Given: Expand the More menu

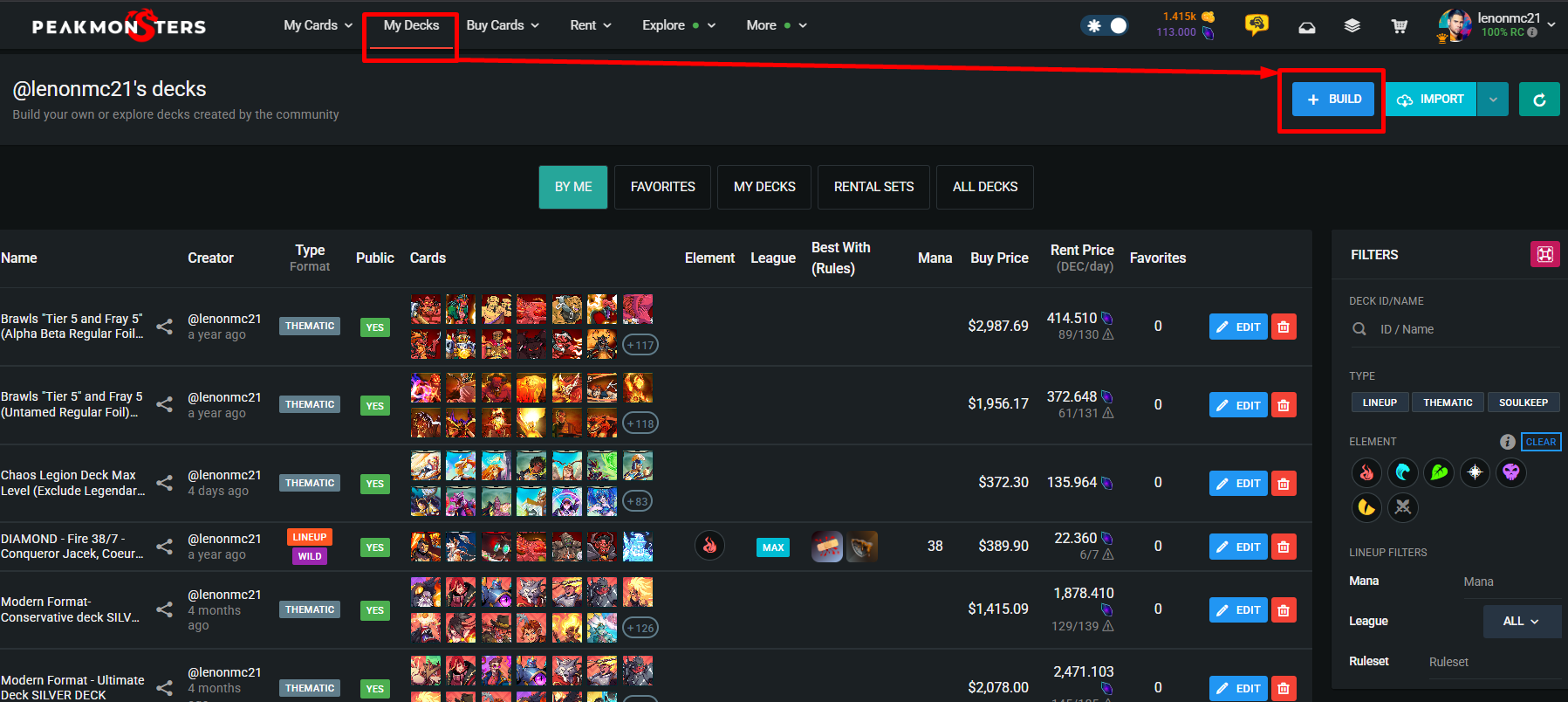Looking at the screenshot, I should (777, 25).
